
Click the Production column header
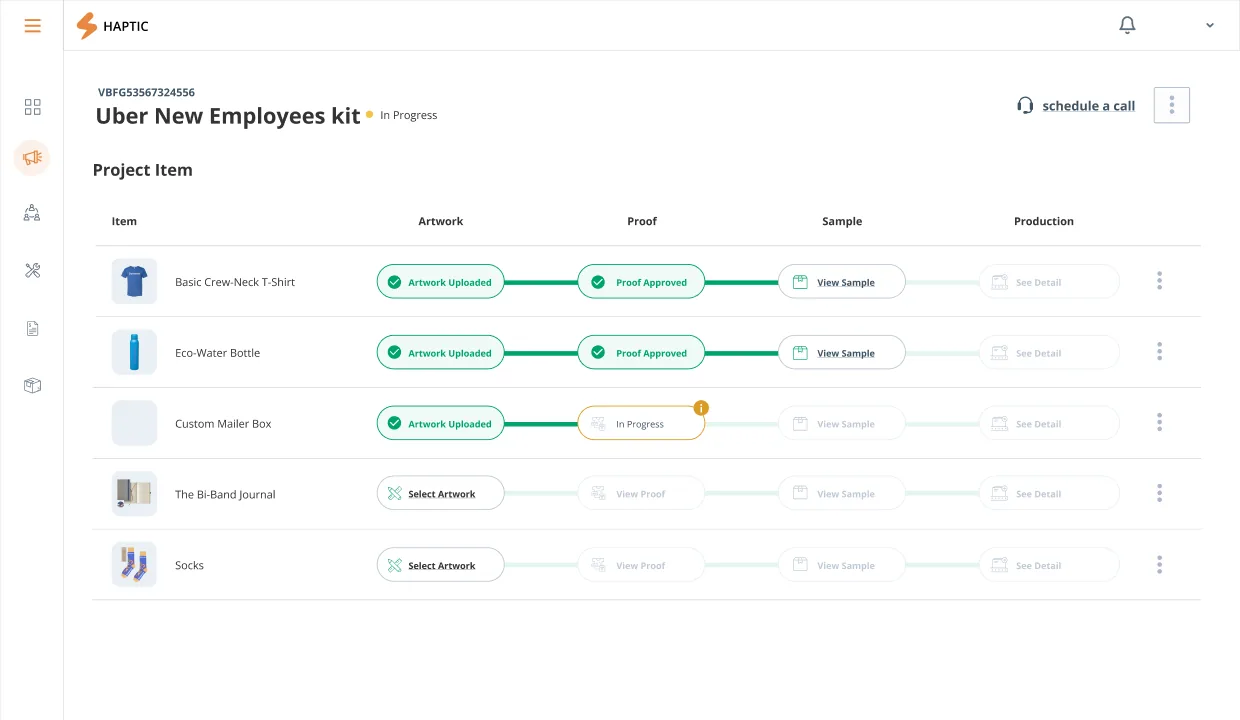1044,221
